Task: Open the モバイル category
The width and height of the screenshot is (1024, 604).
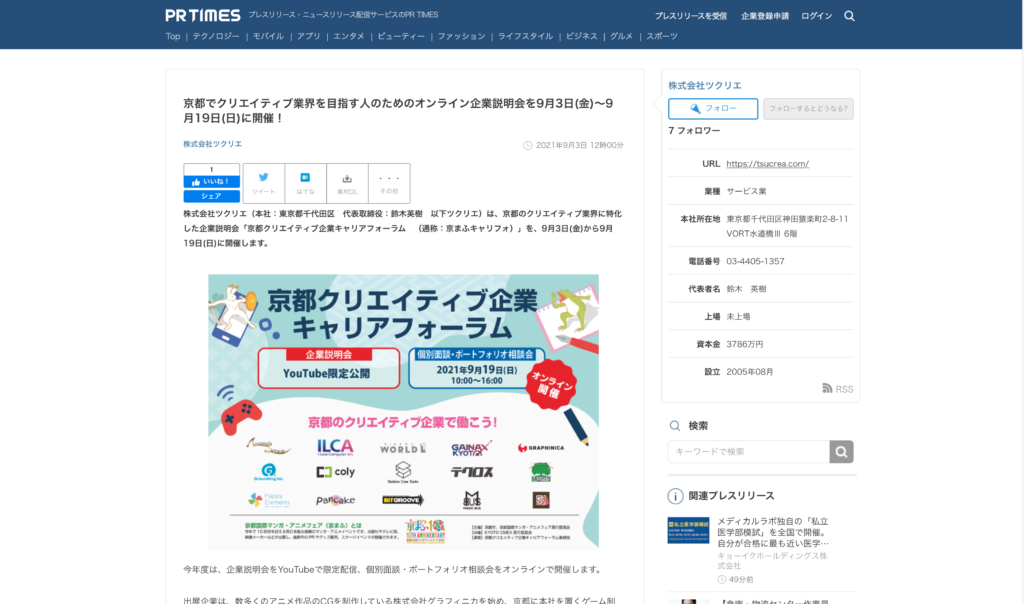Action: (268, 36)
